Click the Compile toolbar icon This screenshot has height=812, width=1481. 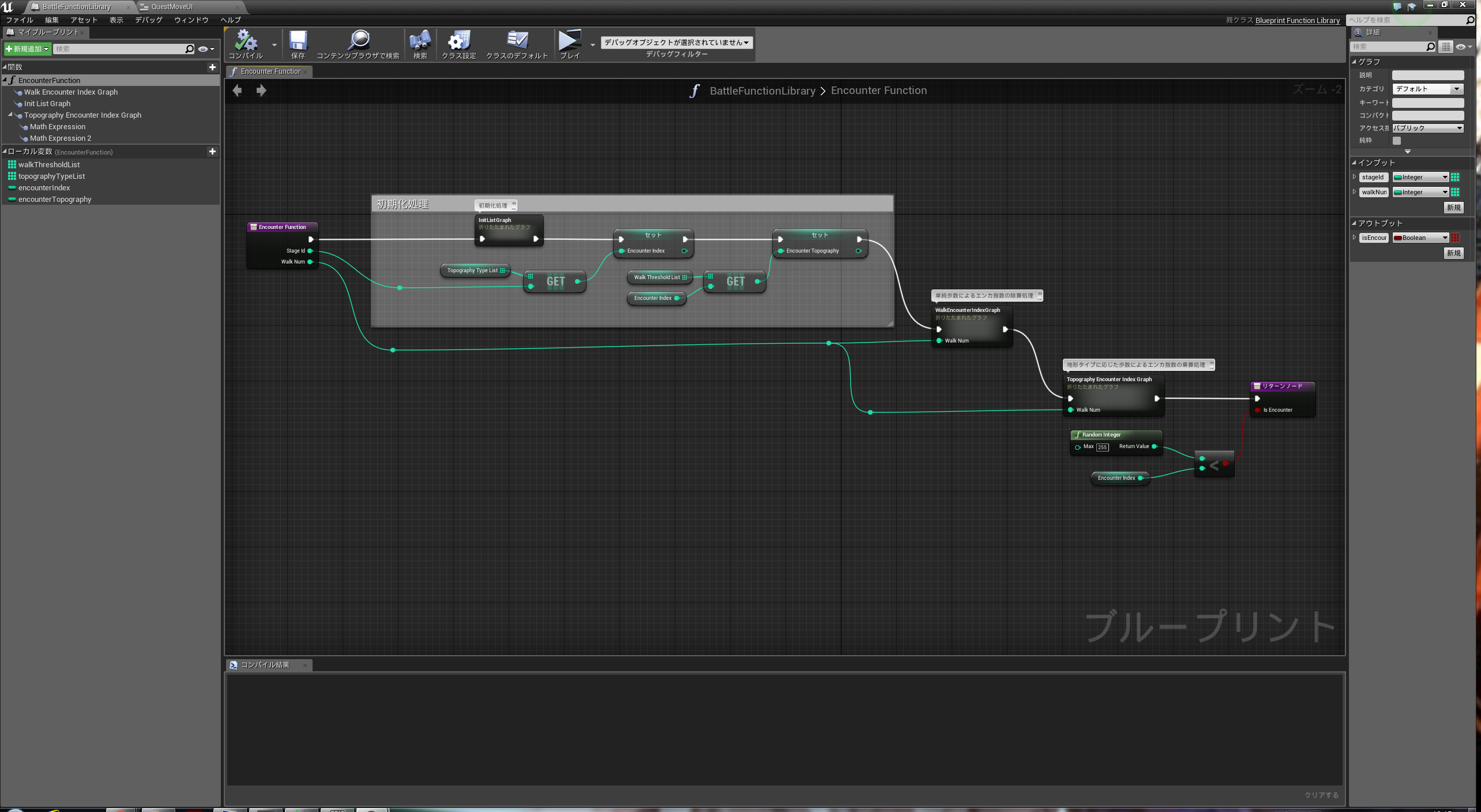(246, 41)
